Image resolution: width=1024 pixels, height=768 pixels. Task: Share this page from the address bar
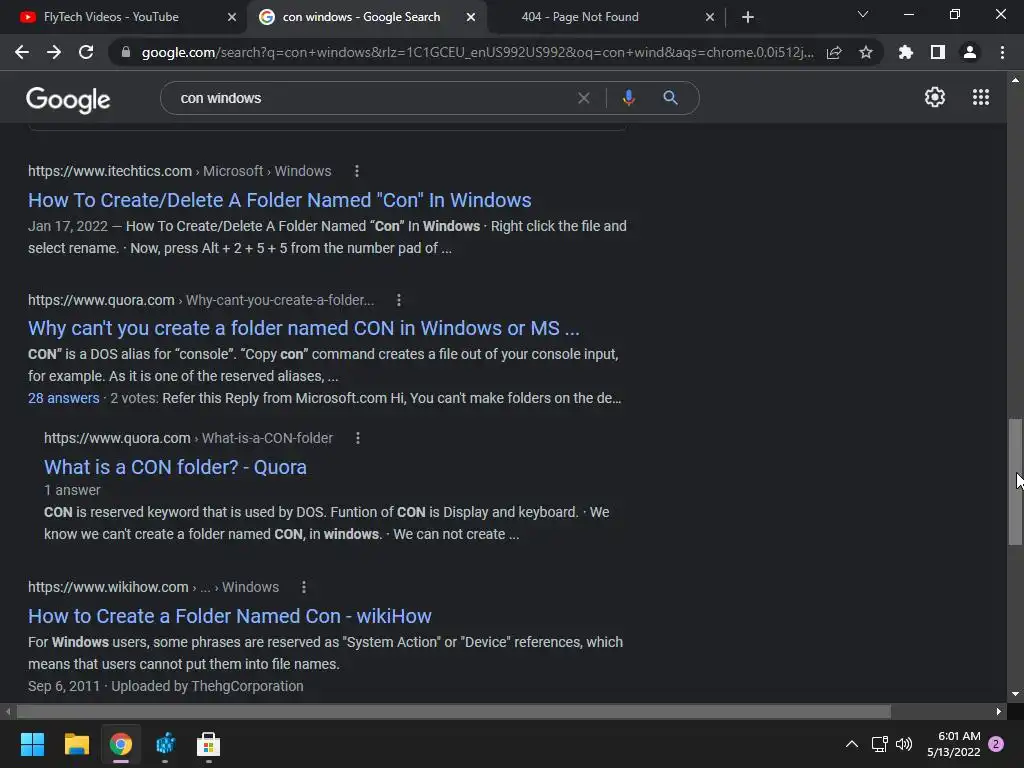834,52
